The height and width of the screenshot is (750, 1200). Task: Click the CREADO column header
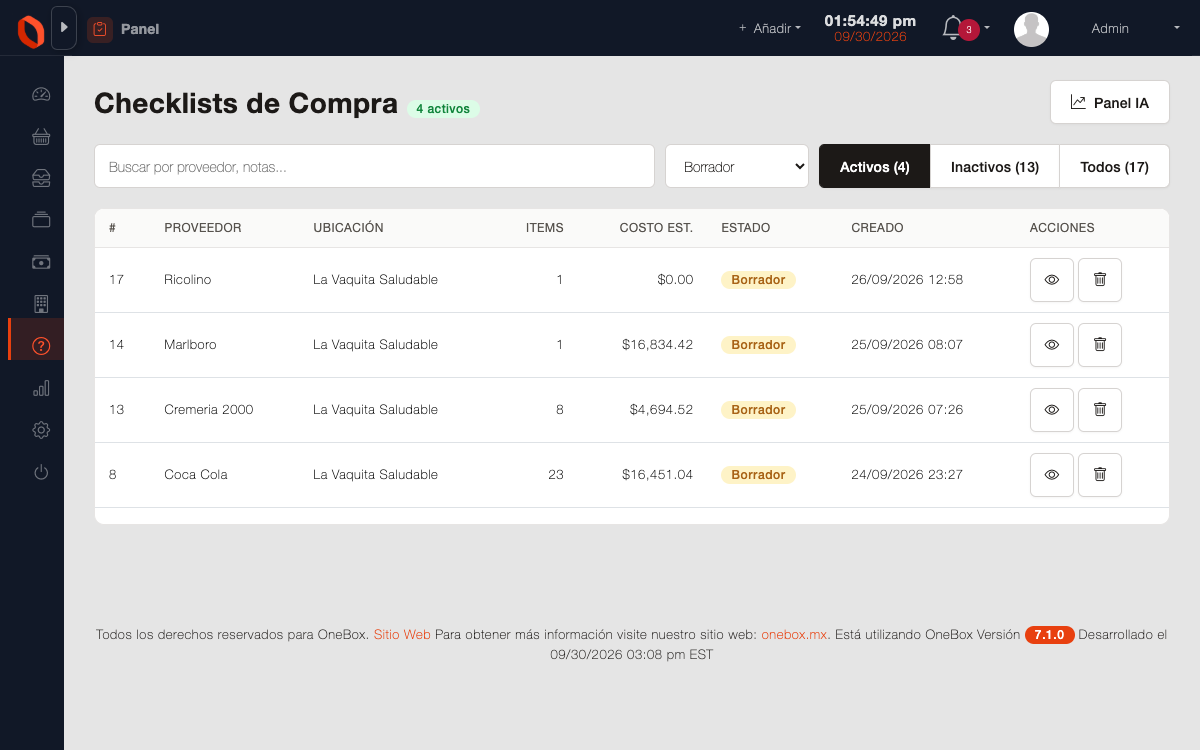pos(877,228)
